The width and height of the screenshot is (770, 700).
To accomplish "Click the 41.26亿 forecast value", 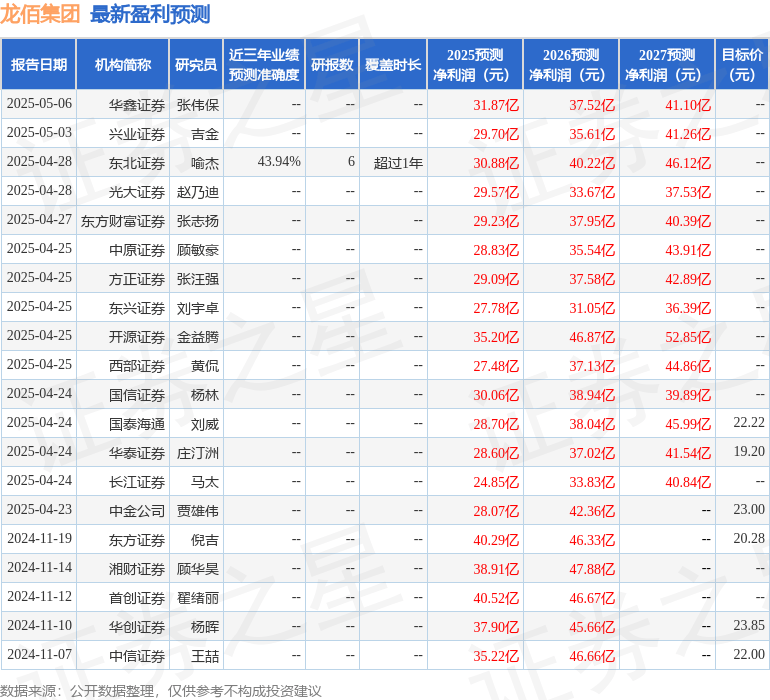I will [x=688, y=134].
